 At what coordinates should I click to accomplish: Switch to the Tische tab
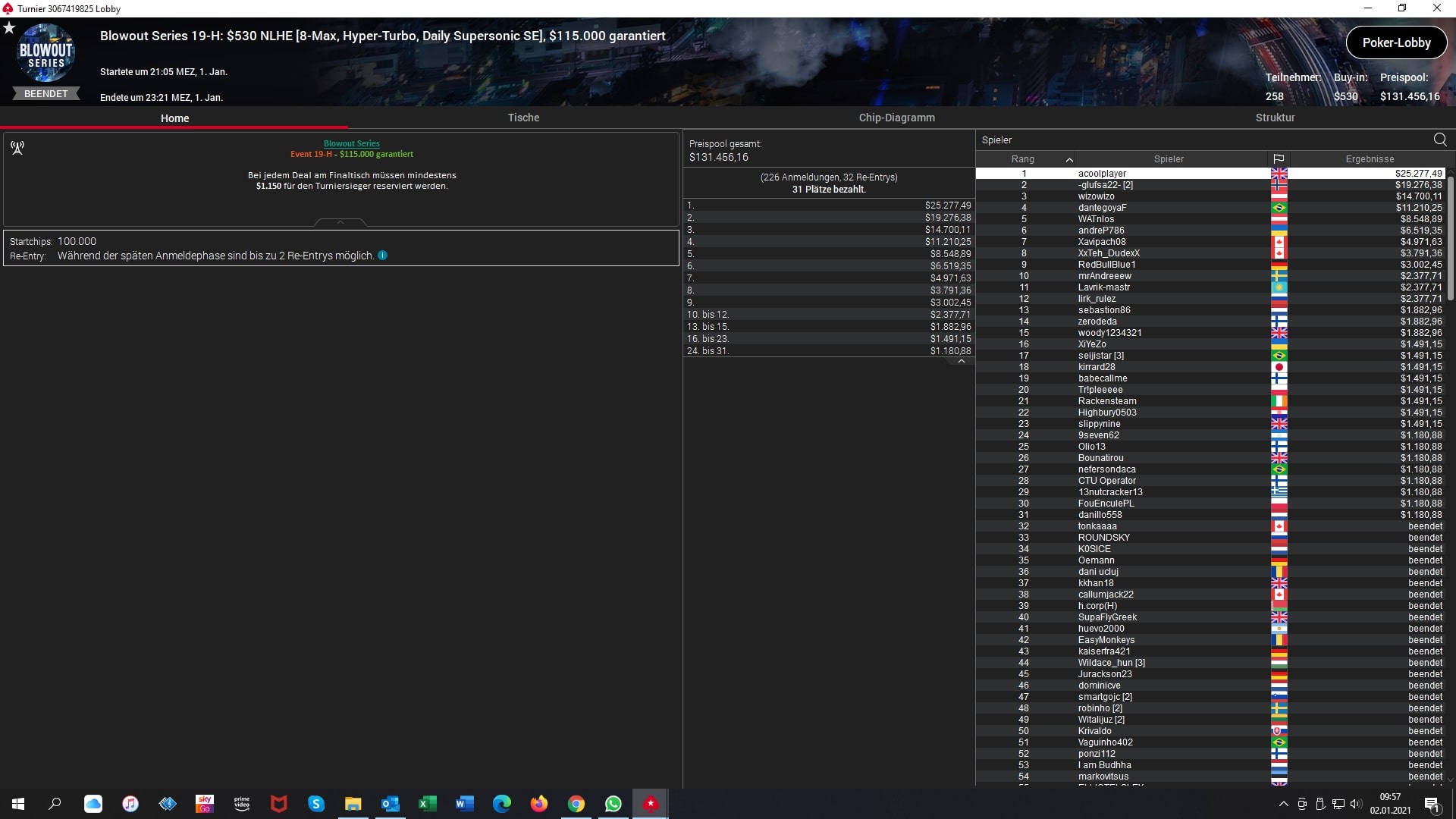523,118
